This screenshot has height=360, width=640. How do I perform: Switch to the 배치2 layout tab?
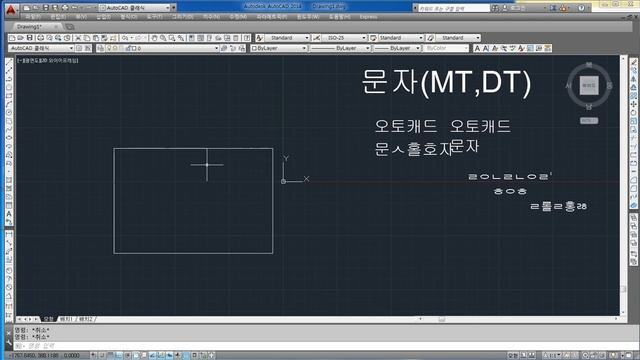click(86, 319)
